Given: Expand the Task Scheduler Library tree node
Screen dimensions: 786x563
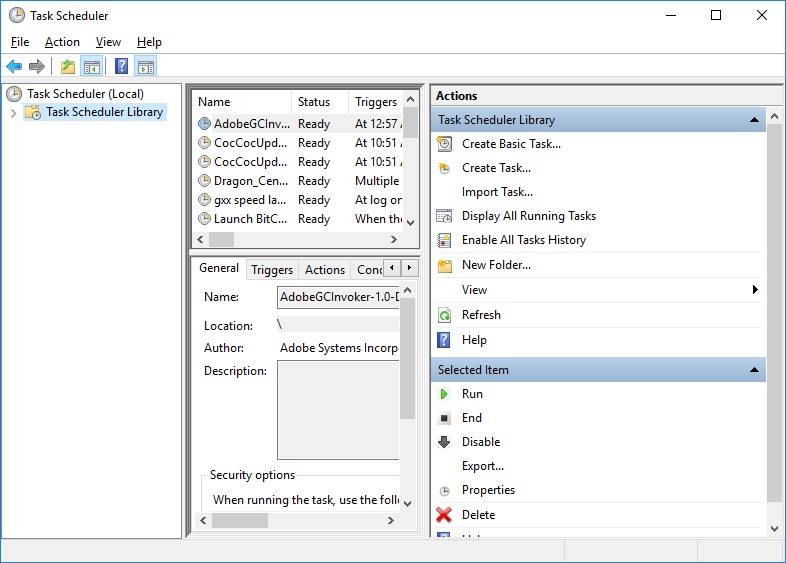Looking at the screenshot, I should point(14,113).
